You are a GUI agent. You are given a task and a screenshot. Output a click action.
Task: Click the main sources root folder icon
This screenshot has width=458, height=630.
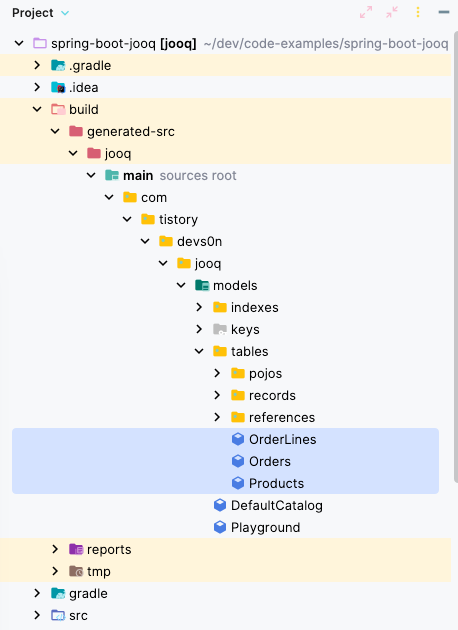pyautogui.click(x=112, y=175)
